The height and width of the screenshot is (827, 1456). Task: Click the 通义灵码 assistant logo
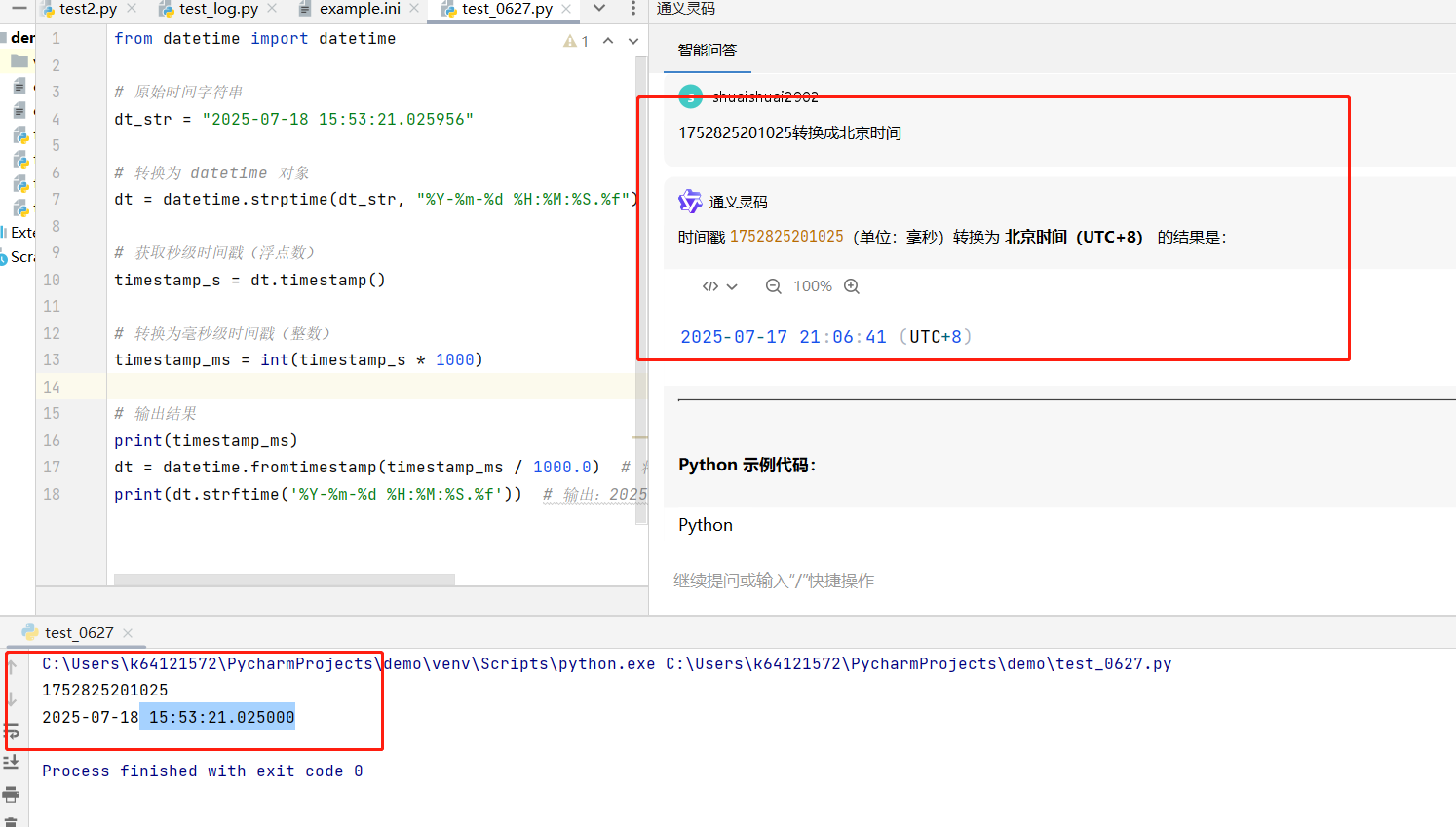690,202
